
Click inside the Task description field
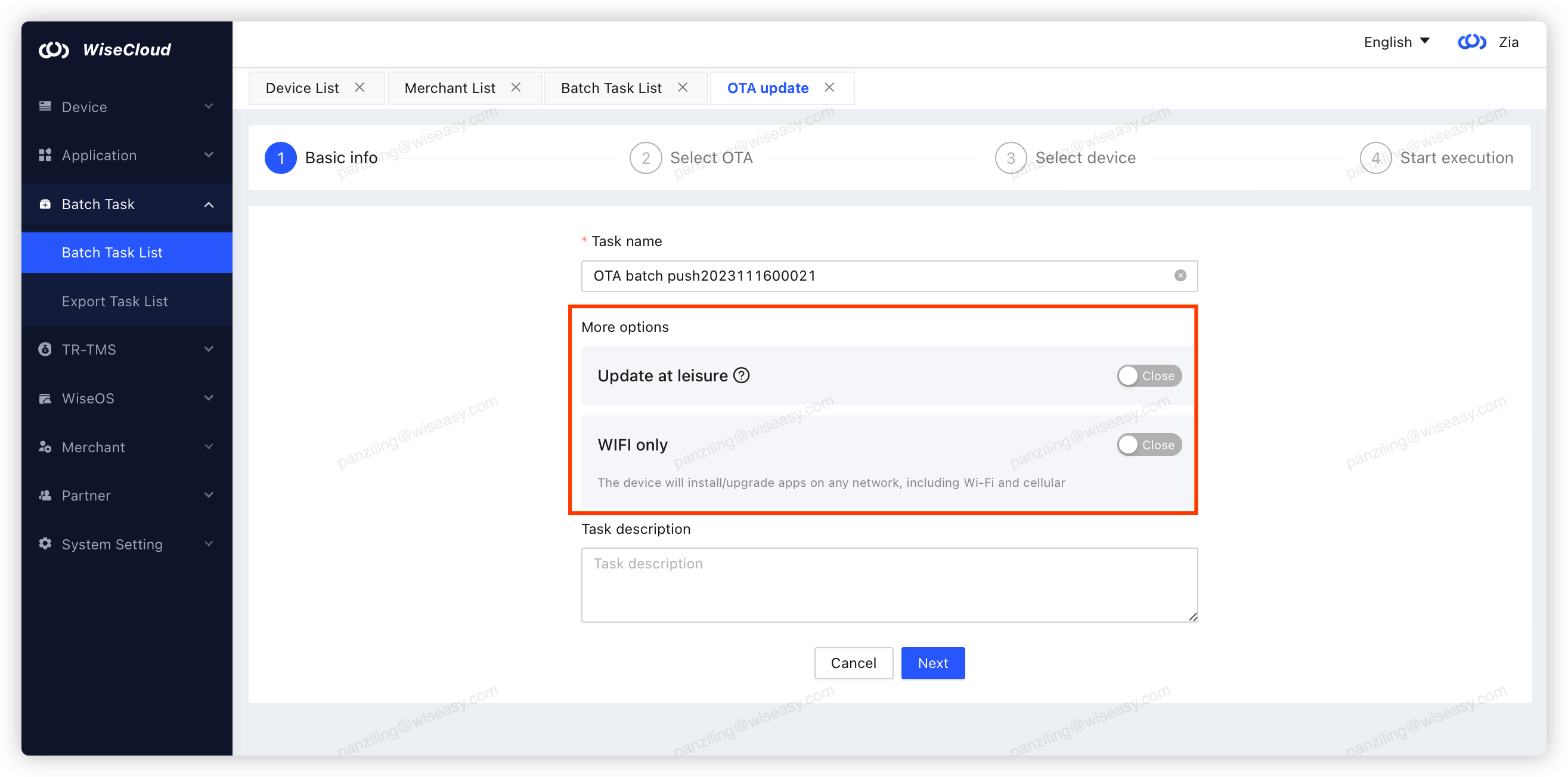pyautogui.click(x=889, y=584)
